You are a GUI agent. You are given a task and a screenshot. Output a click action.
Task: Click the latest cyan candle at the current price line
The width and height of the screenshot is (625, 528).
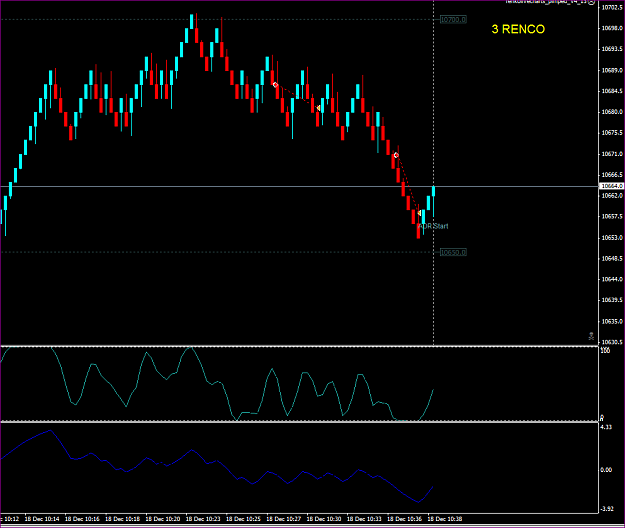(434, 191)
